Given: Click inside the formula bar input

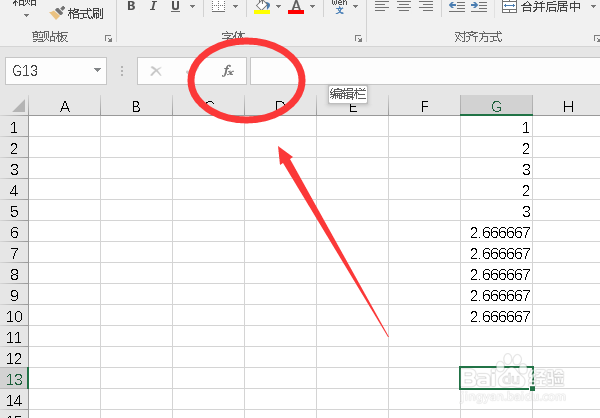Looking at the screenshot, I should [425, 71].
